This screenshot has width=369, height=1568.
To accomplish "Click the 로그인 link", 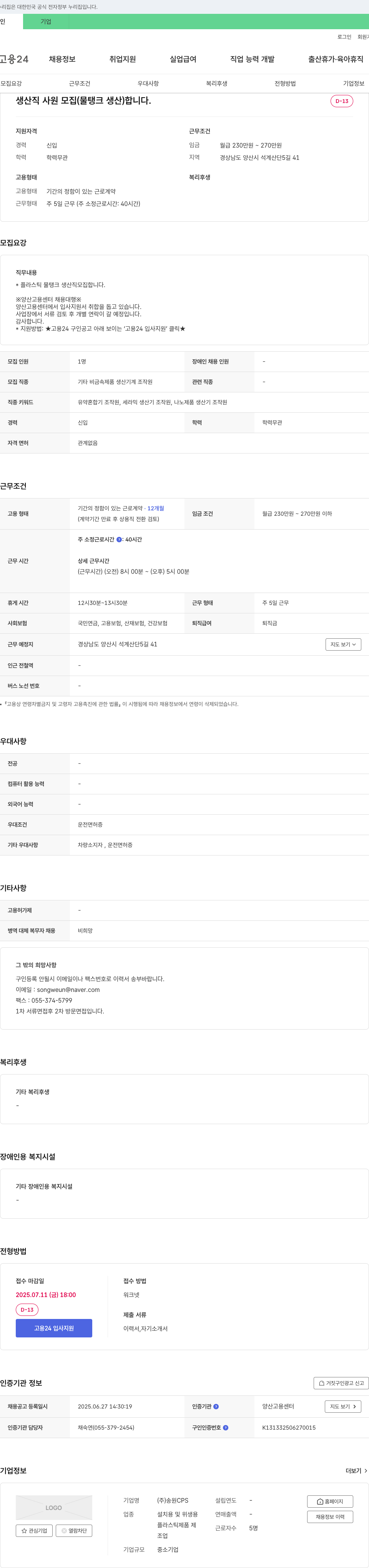I will click(x=344, y=37).
